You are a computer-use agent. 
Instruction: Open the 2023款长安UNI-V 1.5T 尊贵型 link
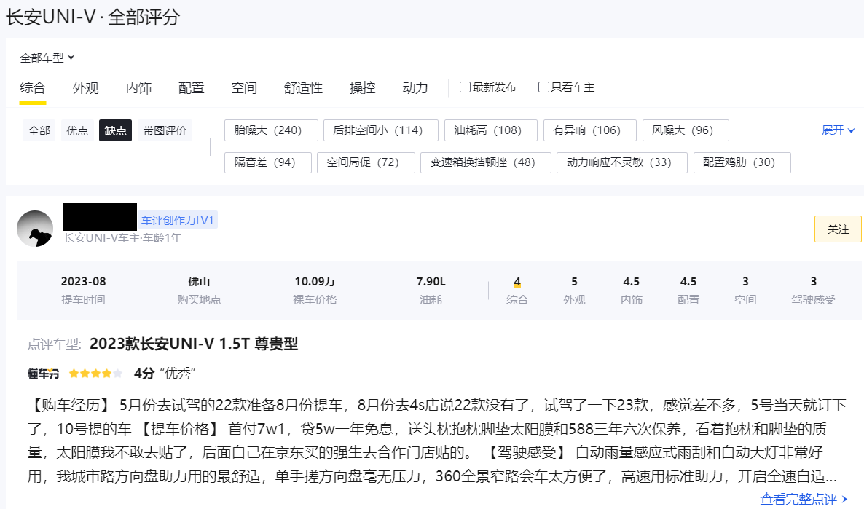194,344
